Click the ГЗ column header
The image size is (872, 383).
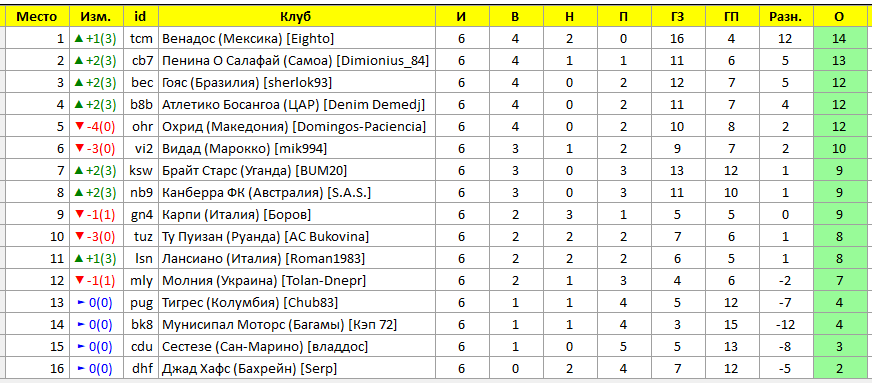pos(677,17)
